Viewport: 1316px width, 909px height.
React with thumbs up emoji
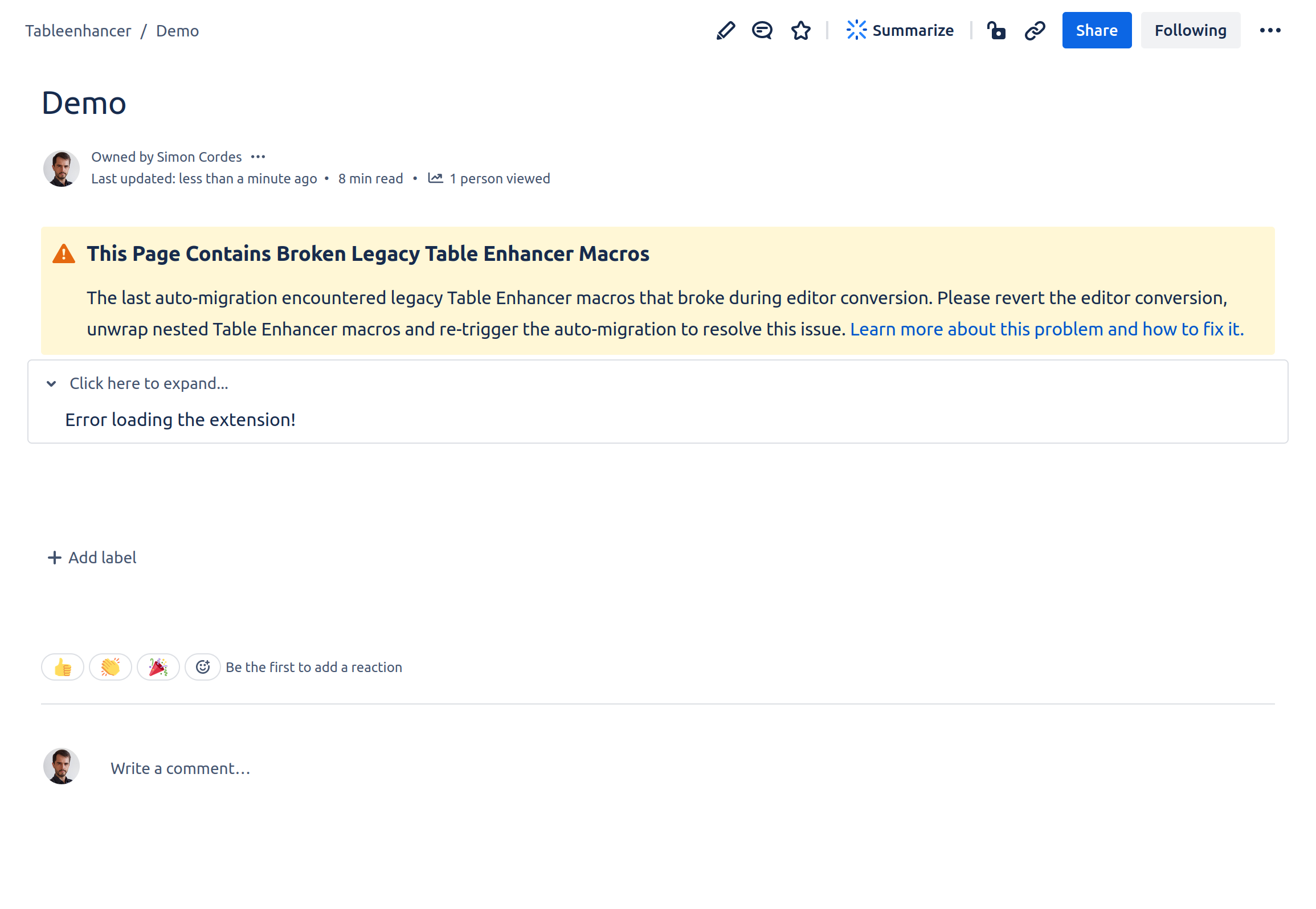pyautogui.click(x=63, y=667)
